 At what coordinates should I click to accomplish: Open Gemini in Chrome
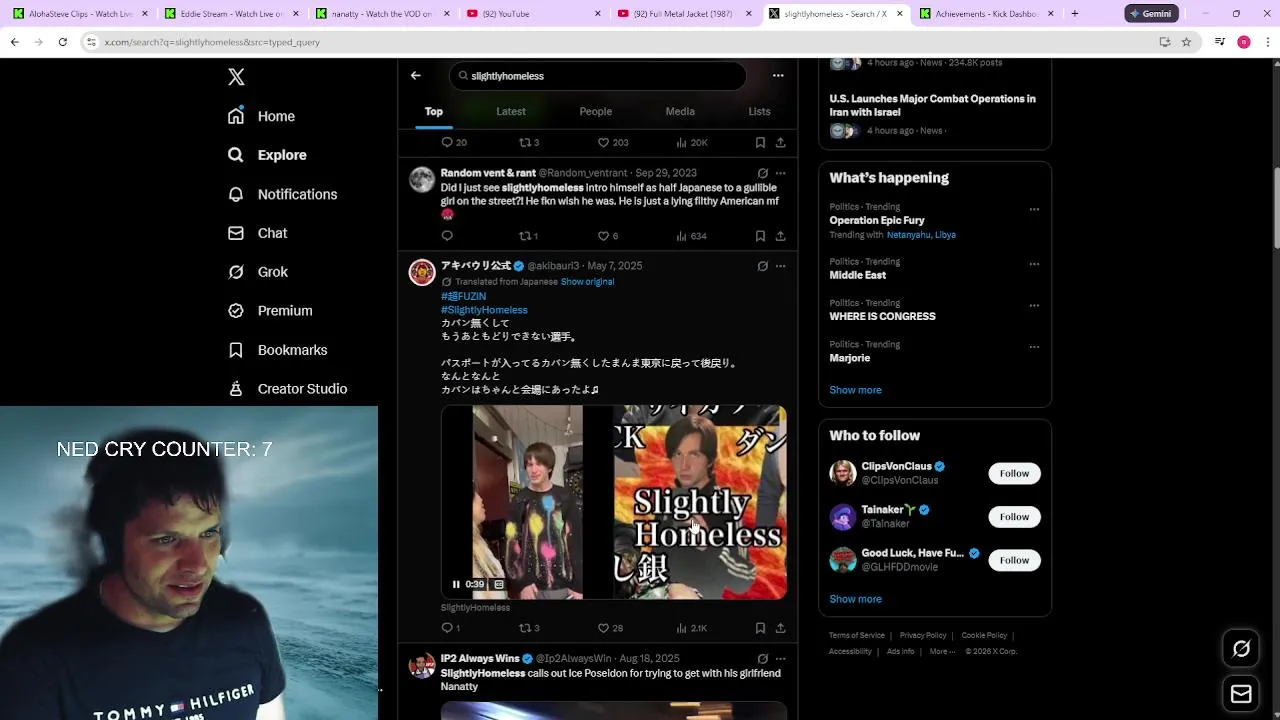pyautogui.click(x=1150, y=14)
